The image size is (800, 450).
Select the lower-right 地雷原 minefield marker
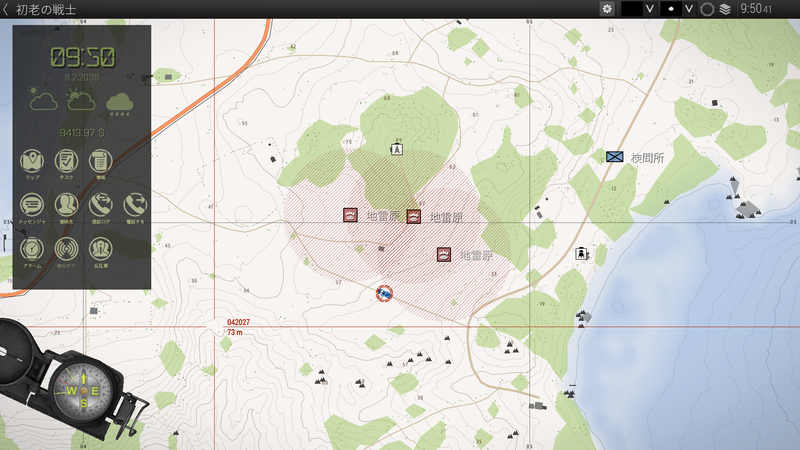point(444,255)
